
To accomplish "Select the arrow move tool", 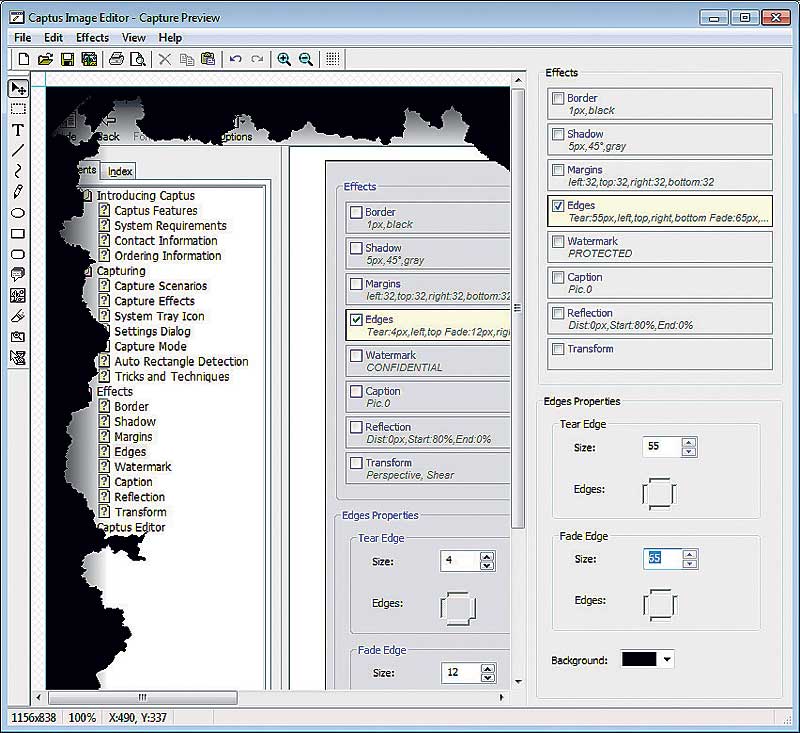I will [18, 89].
